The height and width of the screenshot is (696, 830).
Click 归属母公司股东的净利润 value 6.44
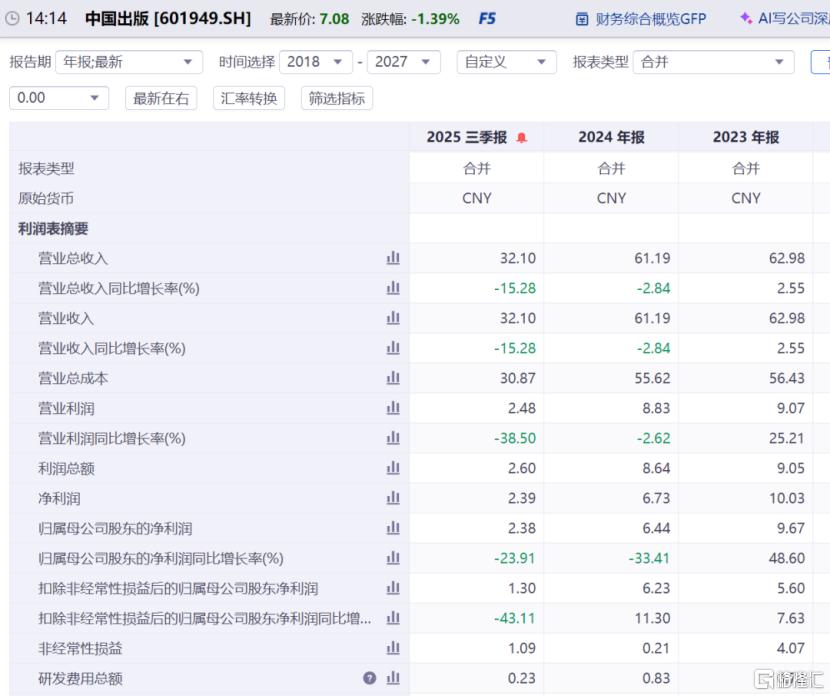[x=656, y=528]
